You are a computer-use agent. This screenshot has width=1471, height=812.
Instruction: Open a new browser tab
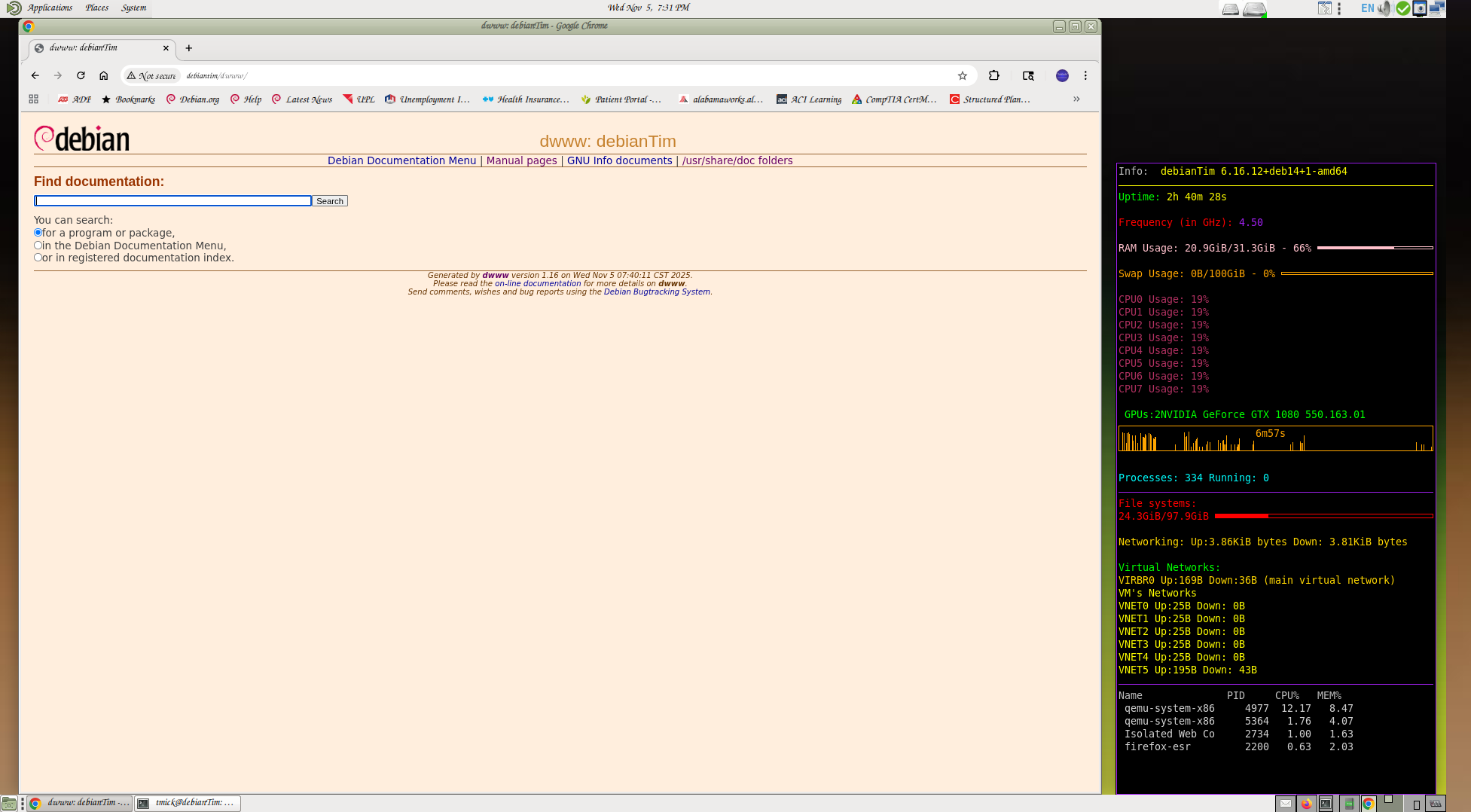point(189,48)
